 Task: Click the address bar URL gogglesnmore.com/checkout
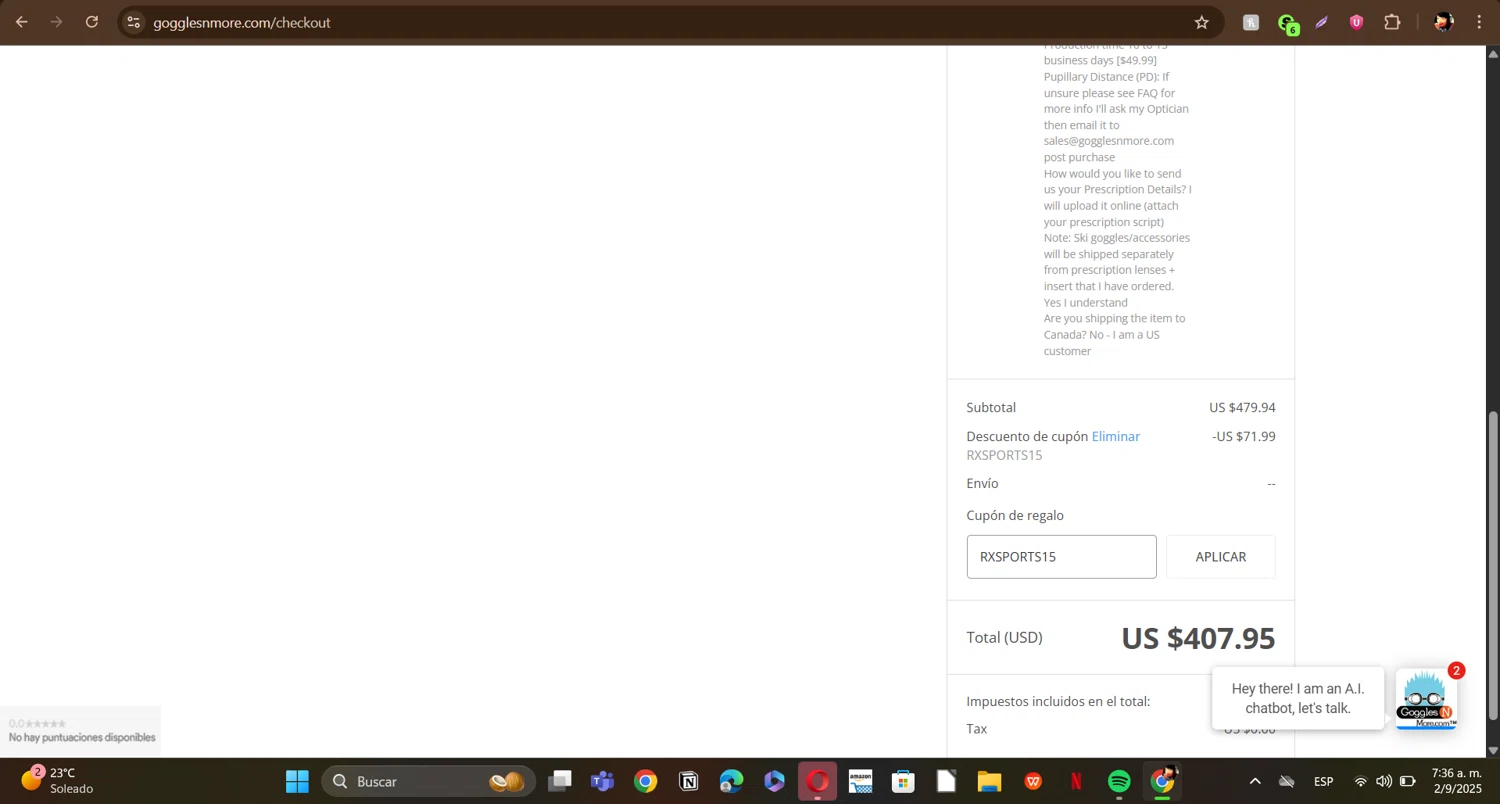point(242,22)
